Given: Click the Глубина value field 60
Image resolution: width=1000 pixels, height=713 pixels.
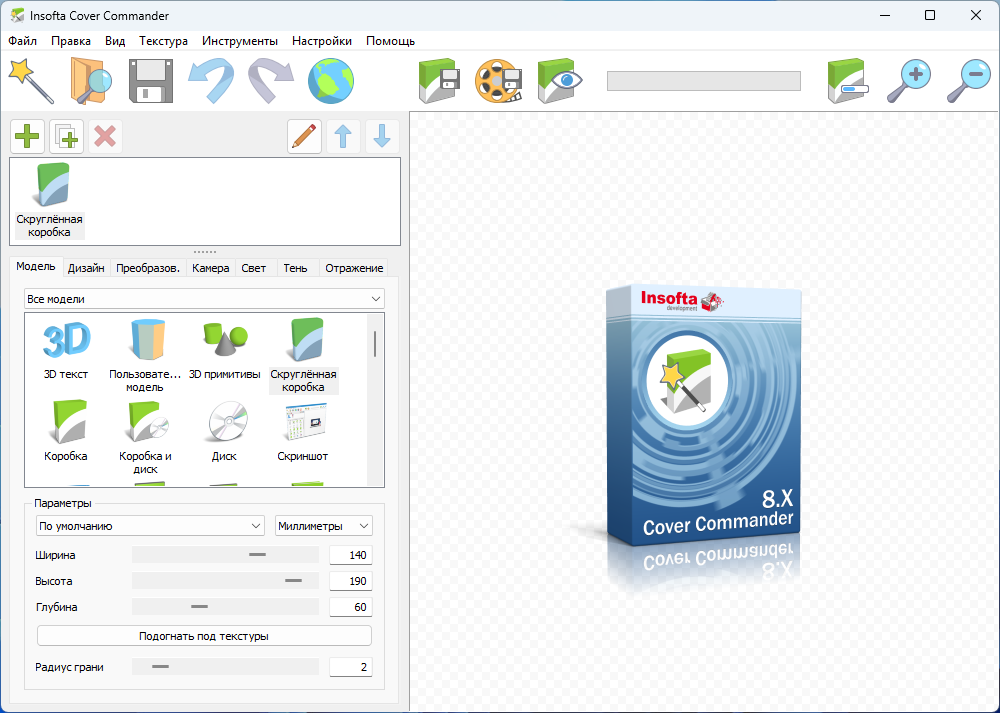Looking at the screenshot, I should pos(351,607).
